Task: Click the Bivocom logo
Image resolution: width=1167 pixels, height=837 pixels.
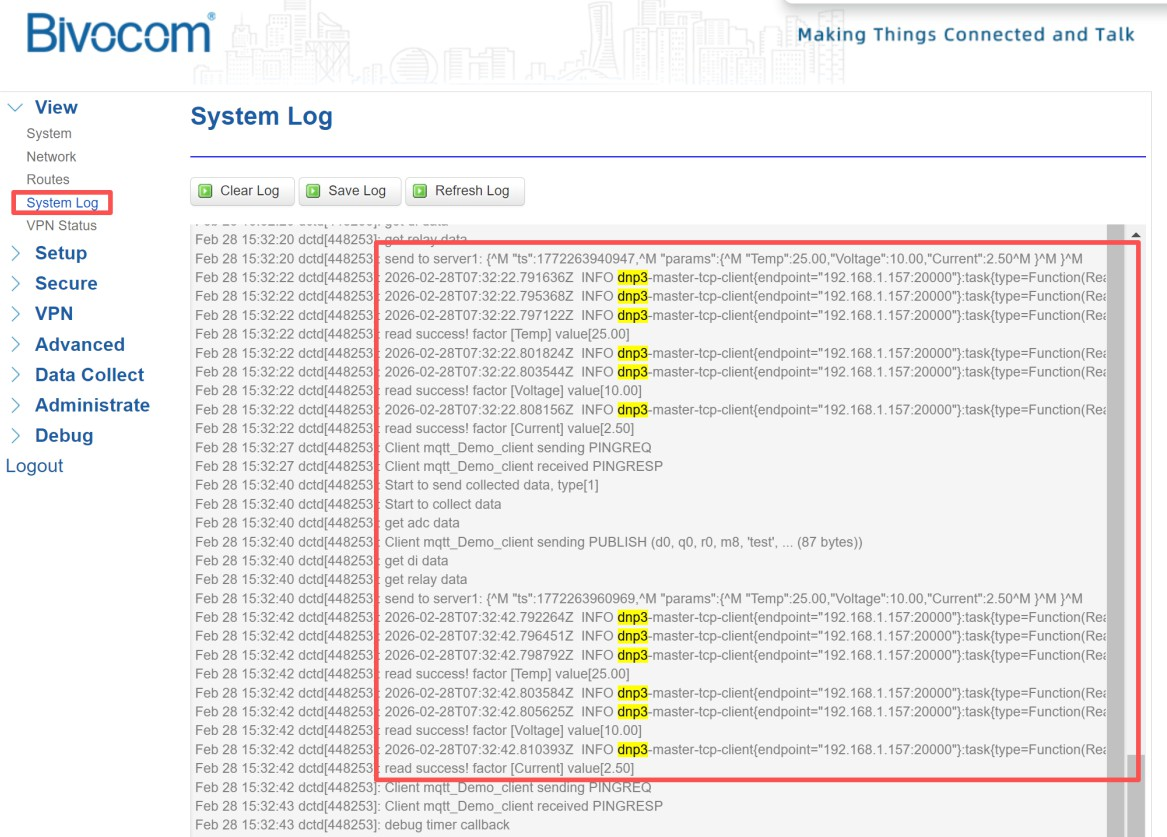Action: (x=120, y=35)
